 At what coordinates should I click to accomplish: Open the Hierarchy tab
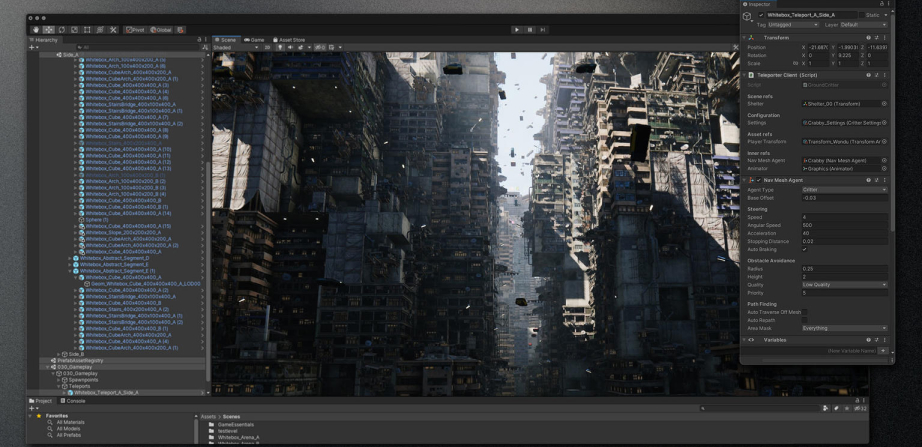tap(44, 40)
